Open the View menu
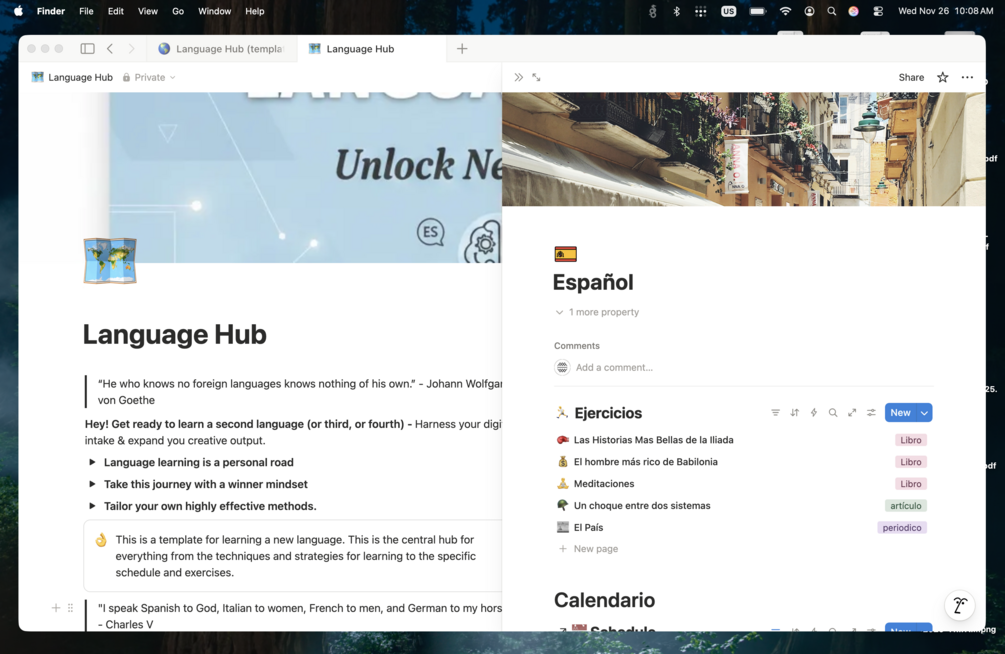The width and height of the screenshot is (1005, 654). (x=147, y=11)
